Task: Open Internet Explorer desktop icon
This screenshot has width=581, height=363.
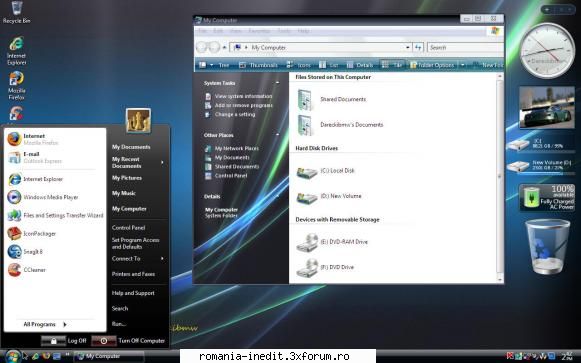Action: tap(16, 51)
